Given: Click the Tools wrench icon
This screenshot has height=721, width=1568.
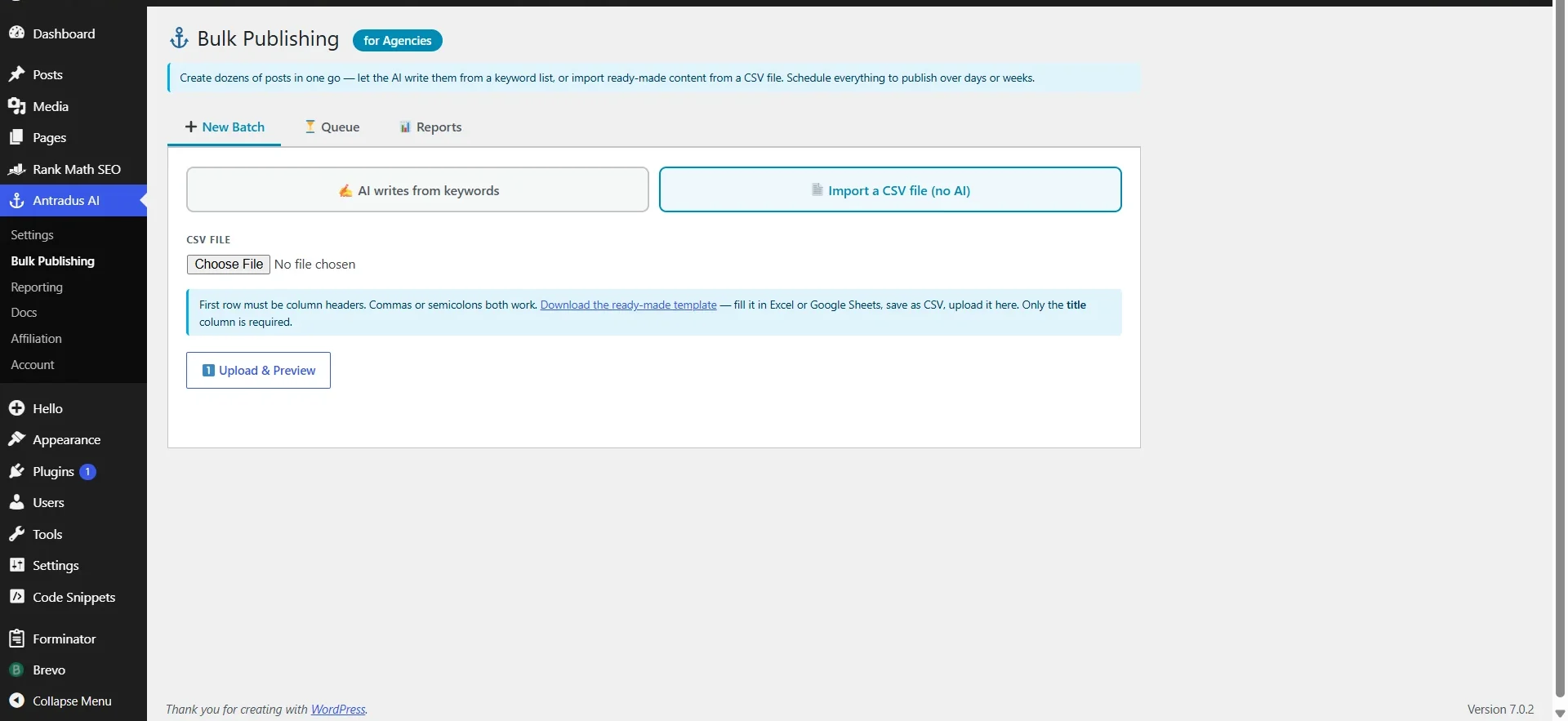Looking at the screenshot, I should tap(16, 534).
